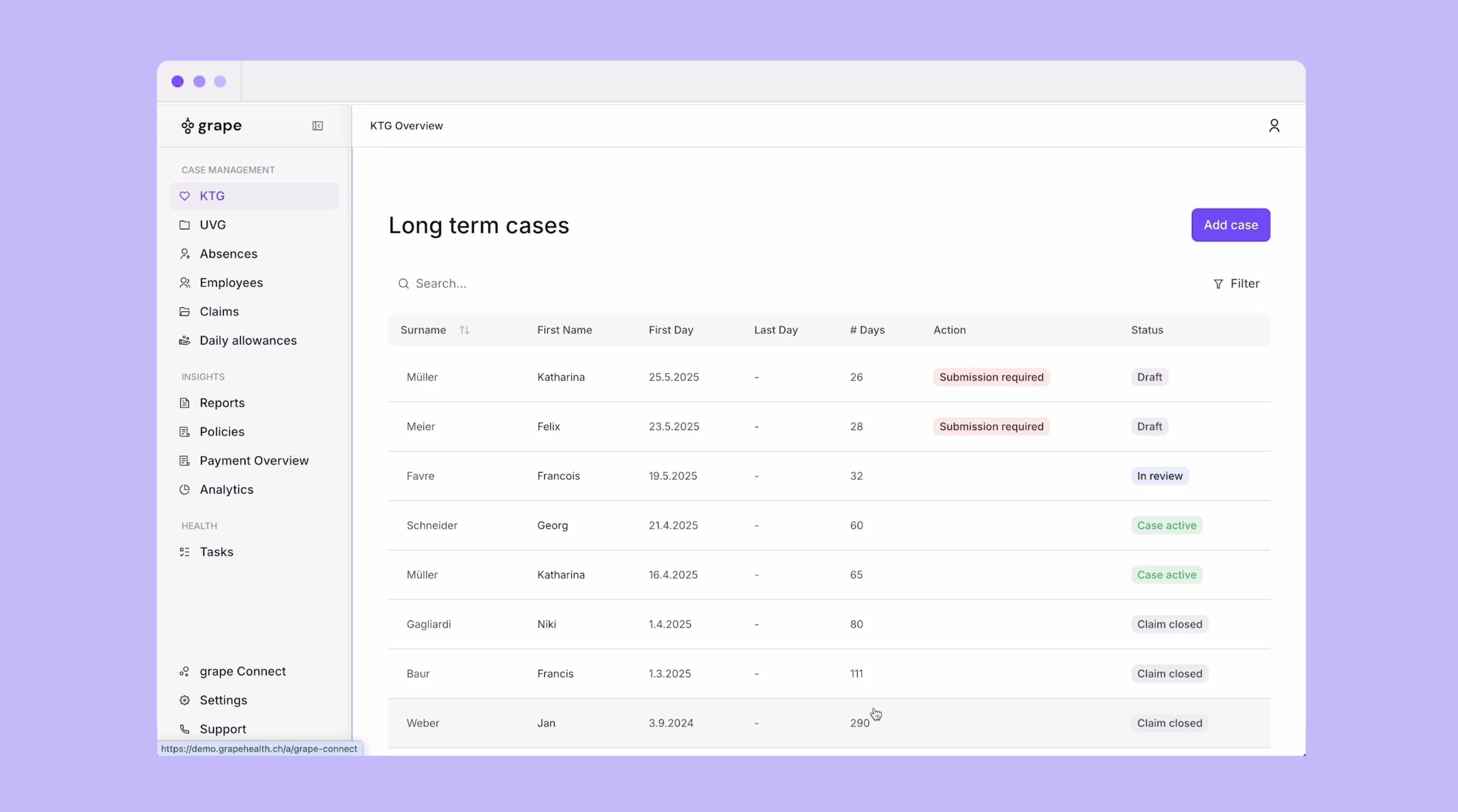Open Claims in sidebar
Image resolution: width=1458 pixels, height=812 pixels.
[254, 311]
